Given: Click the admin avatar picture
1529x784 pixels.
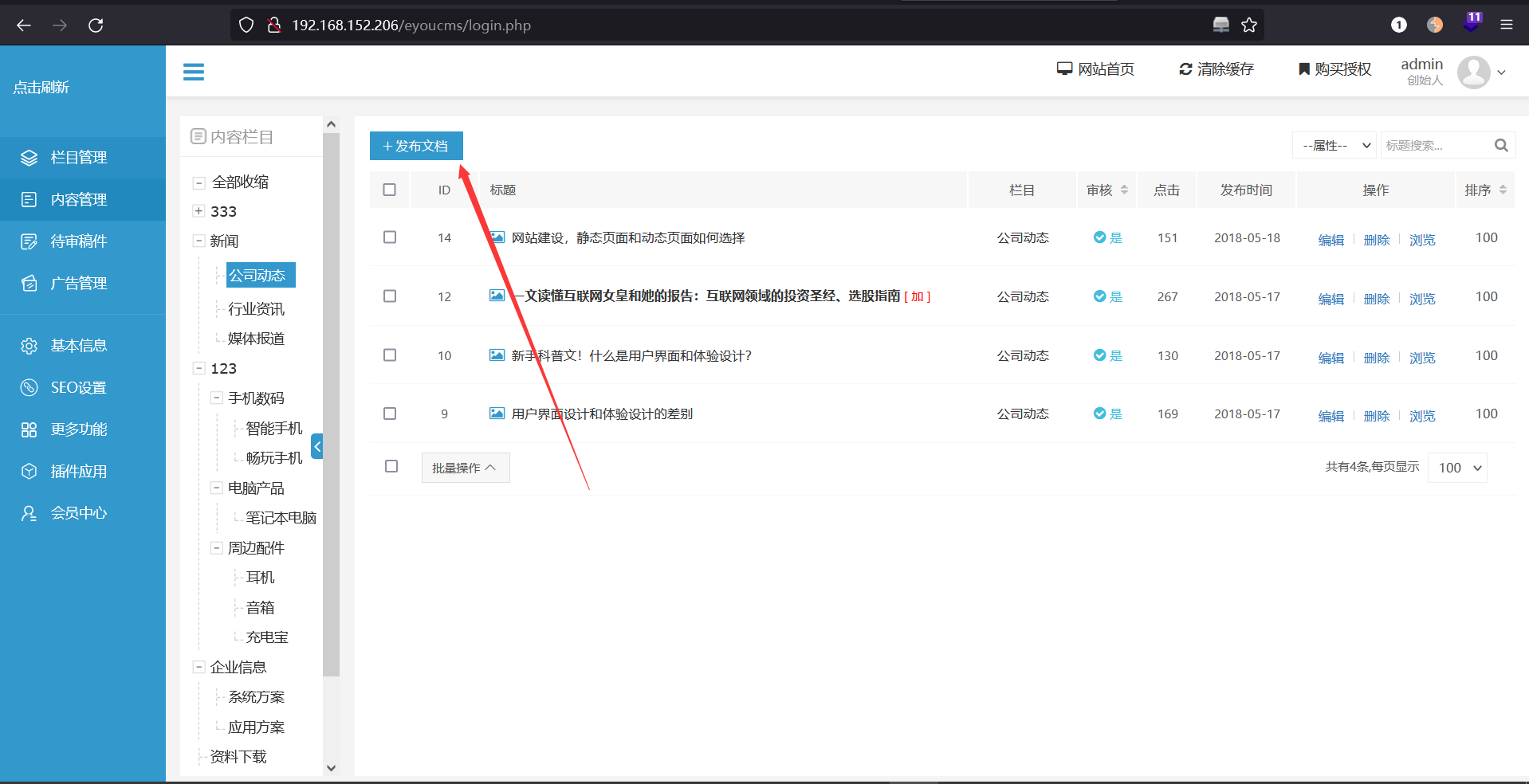Looking at the screenshot, I should tap(1473, 73).
